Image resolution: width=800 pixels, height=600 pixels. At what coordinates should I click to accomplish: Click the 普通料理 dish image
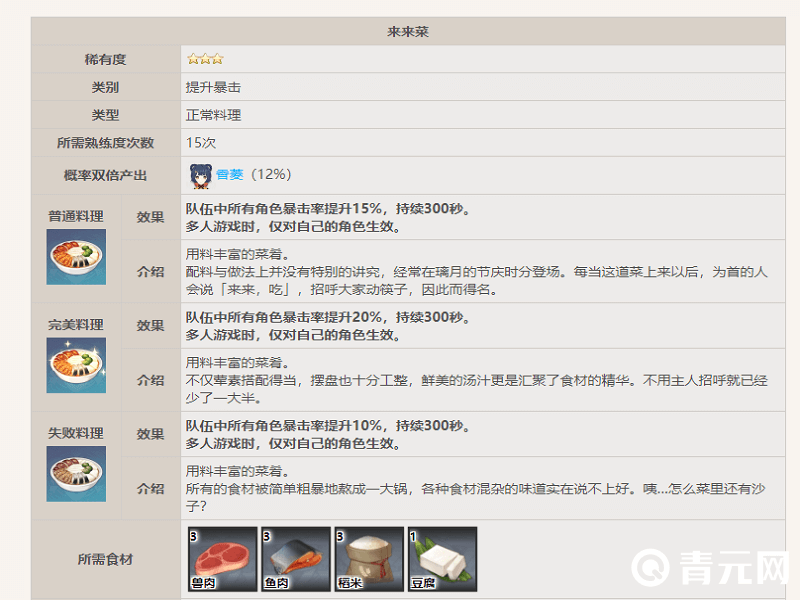pyautogui.click(x=77, y=257)
